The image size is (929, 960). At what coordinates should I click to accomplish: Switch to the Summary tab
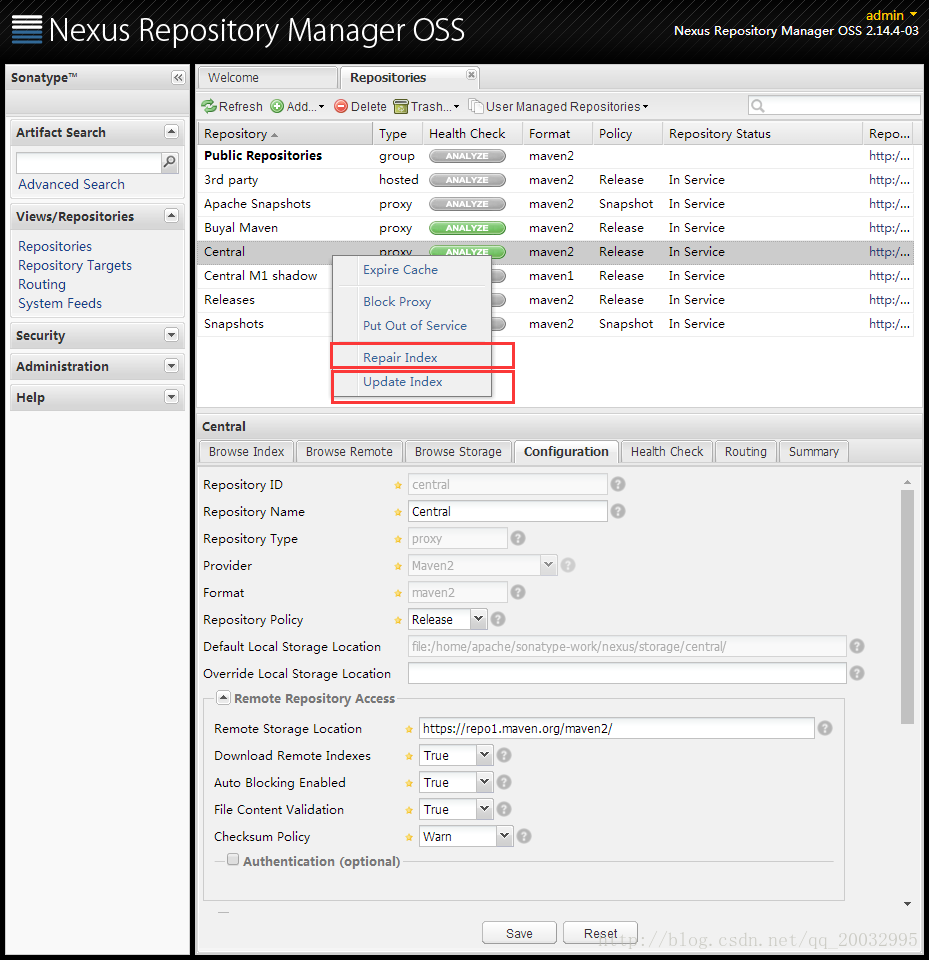click(814, 451)
